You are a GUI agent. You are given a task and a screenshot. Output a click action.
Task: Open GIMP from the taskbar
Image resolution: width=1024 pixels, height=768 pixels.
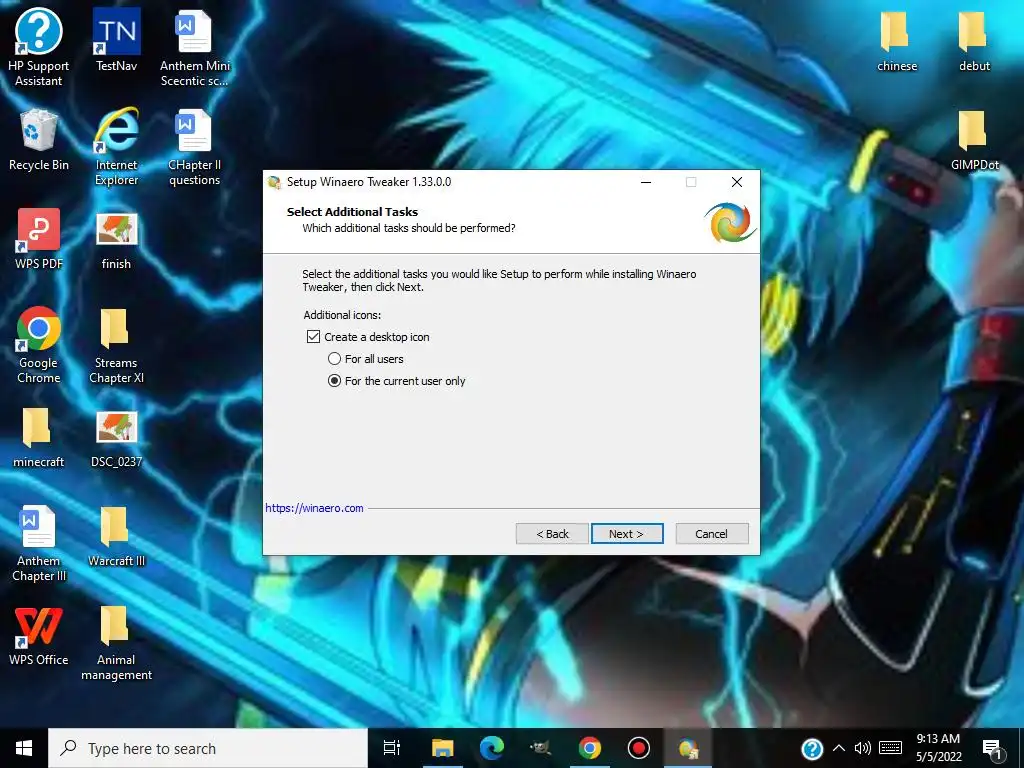point(541,748)
